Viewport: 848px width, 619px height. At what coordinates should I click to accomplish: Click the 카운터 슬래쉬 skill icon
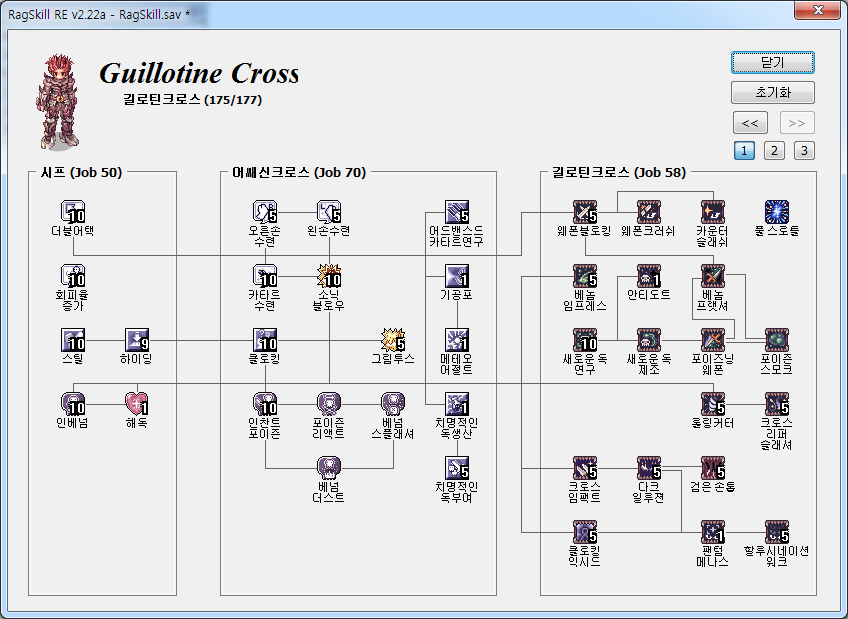[713, 212]
